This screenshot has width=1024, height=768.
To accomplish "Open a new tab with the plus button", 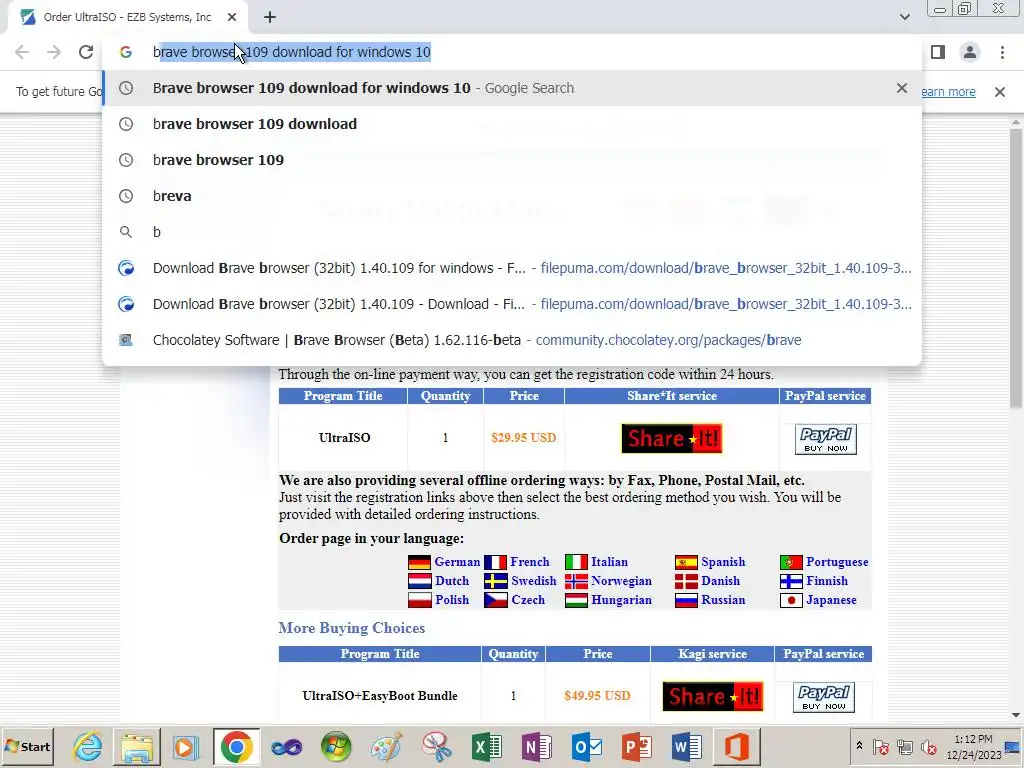I will [270, 17].
